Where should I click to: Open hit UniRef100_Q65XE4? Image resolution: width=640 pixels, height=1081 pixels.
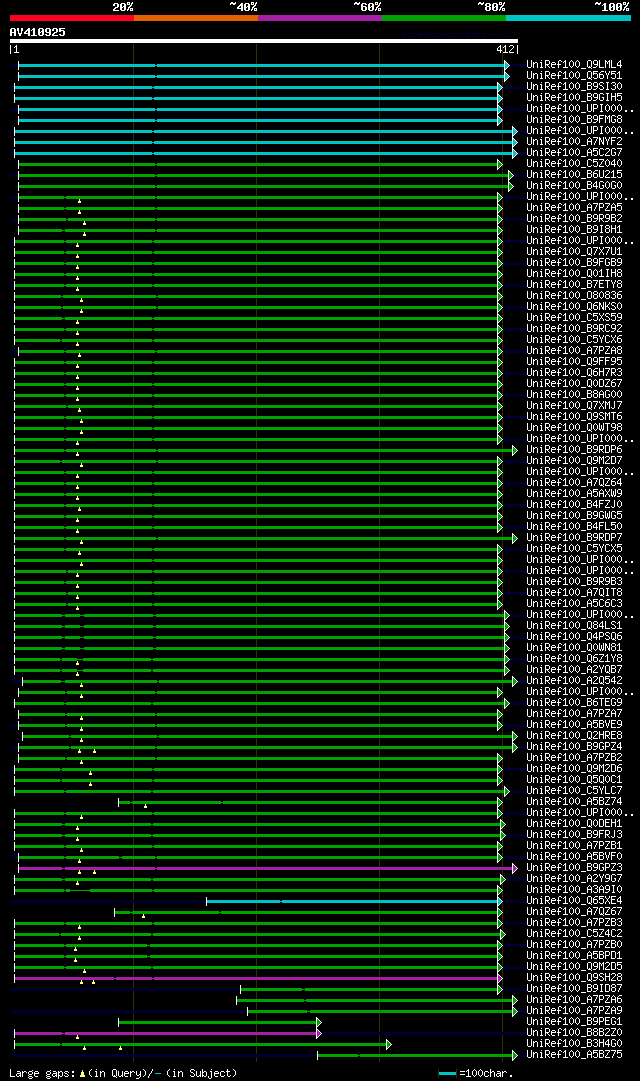click(x=574, y=900)
